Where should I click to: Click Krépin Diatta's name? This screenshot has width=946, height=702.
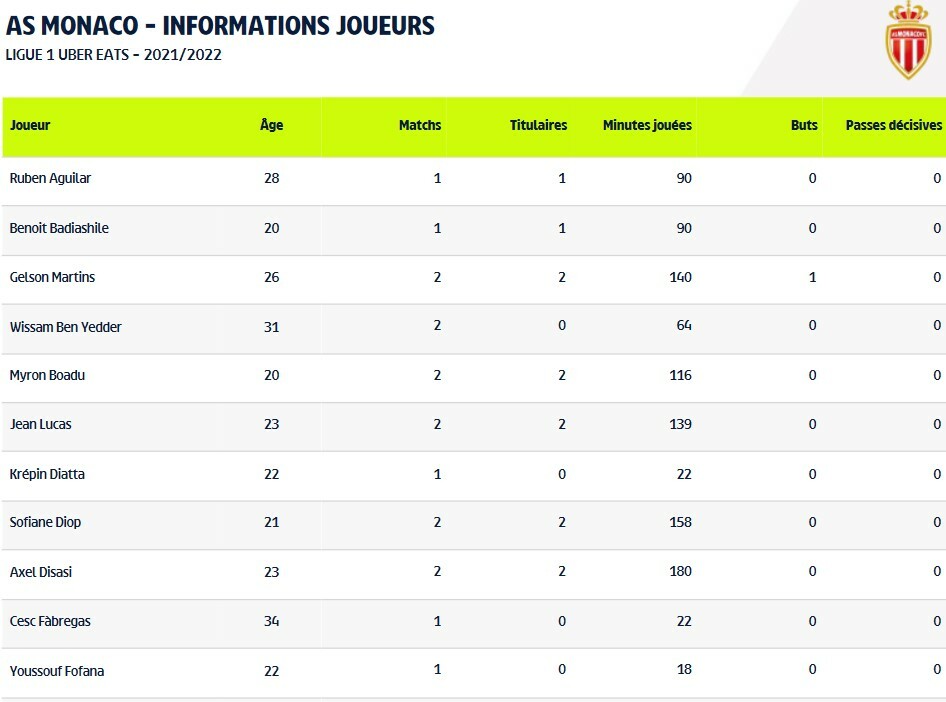click(x=47, y=474)
